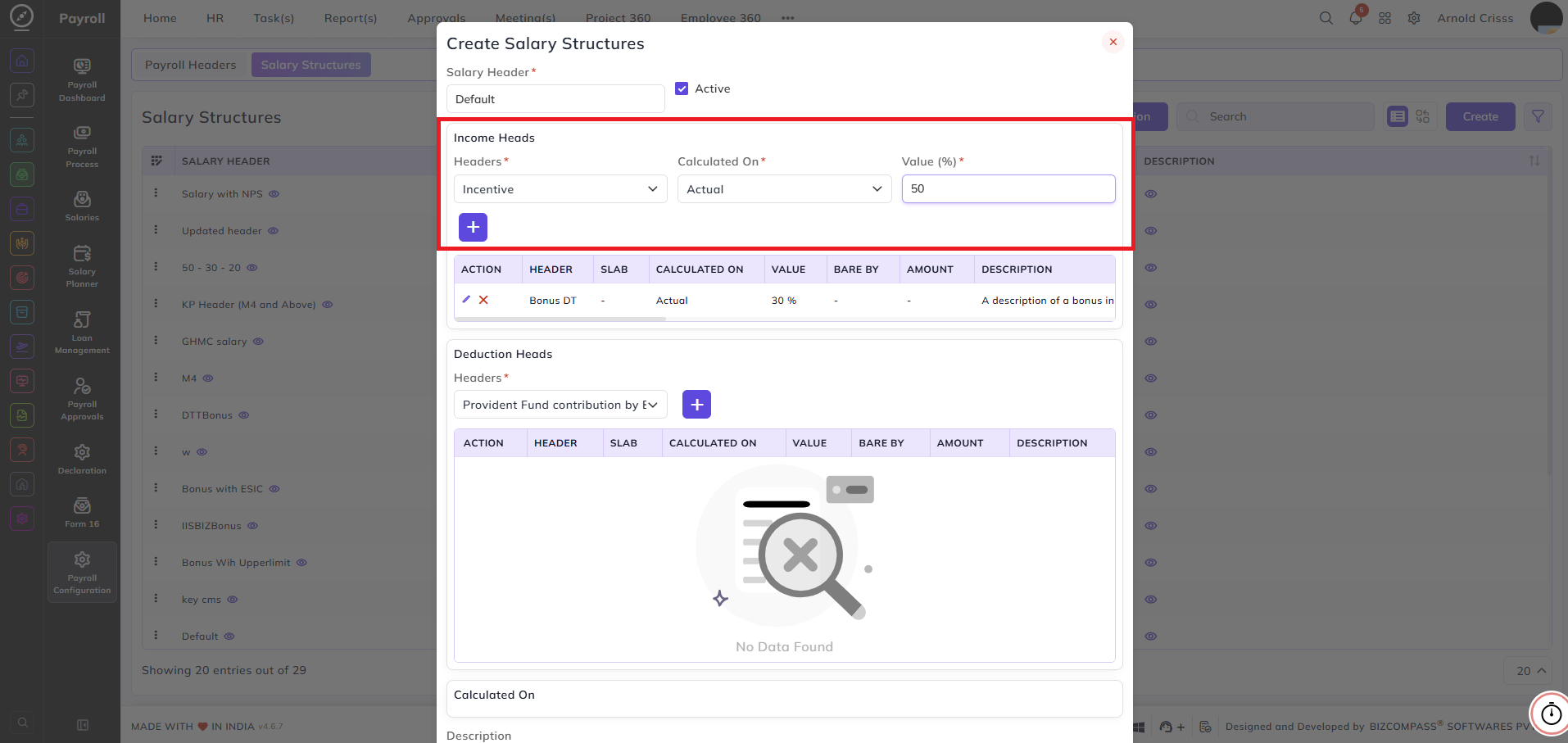The image size is (1568, 743).
Task: Close the Create Salary Structures dialog
Action: pos(1113,42)
